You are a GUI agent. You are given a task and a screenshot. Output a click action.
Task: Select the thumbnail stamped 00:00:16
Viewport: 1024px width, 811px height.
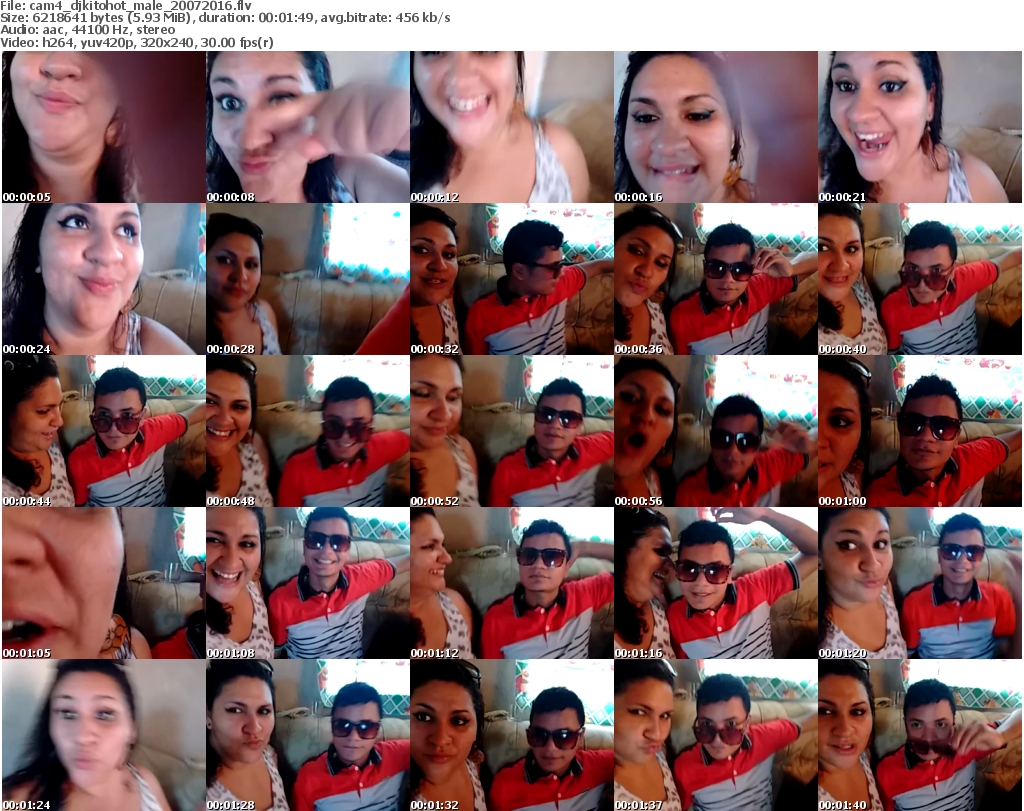pos(716,127)
